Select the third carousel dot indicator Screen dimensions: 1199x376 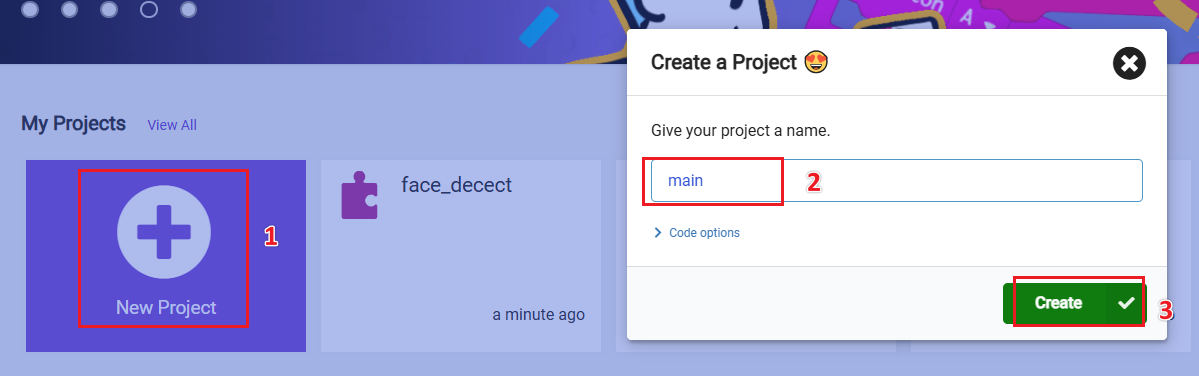[x=109, y=10]
